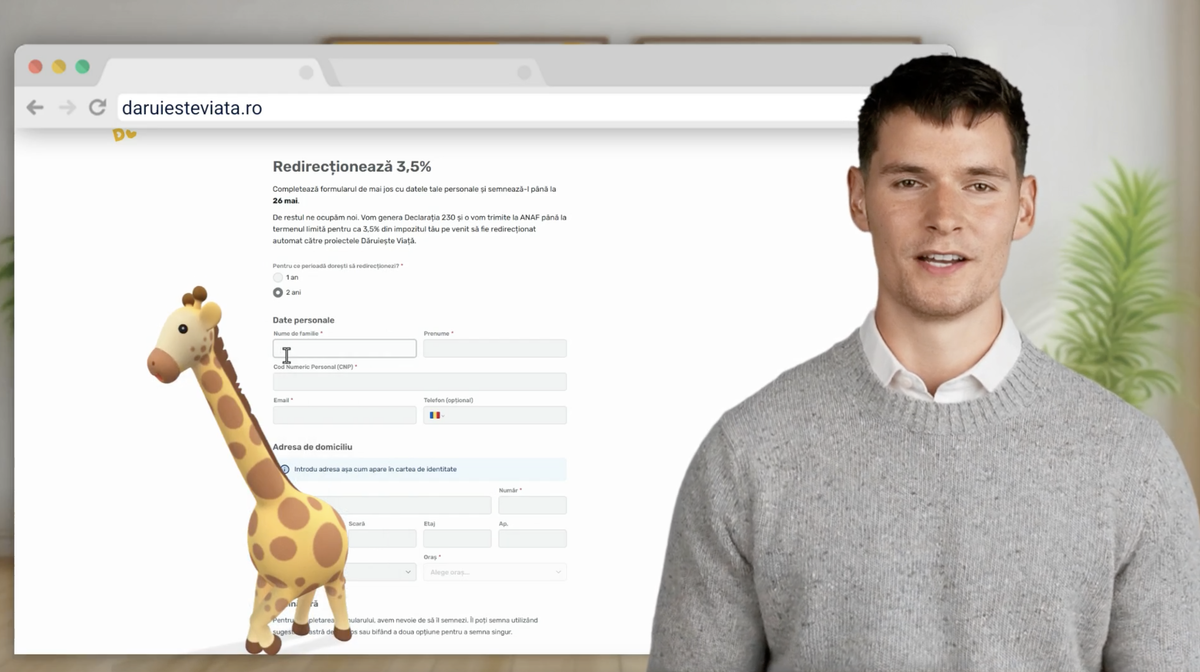This screenshot has width=1200, height=672.
Task: Click the 'Date personale' section heading
Action: (304, 320)
